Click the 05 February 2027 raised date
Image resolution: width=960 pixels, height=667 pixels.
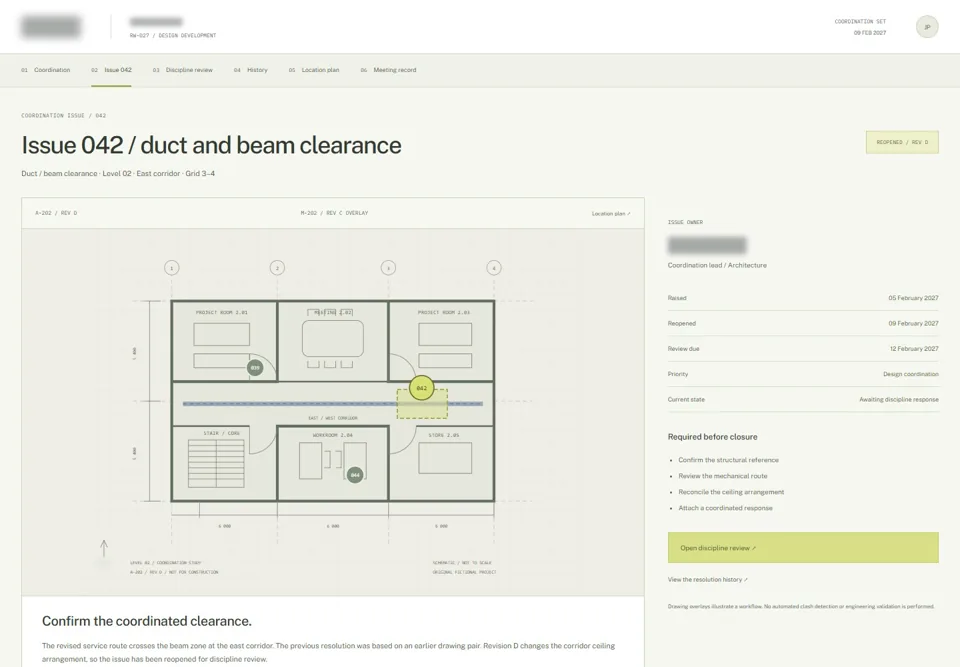tap(913, 298)
